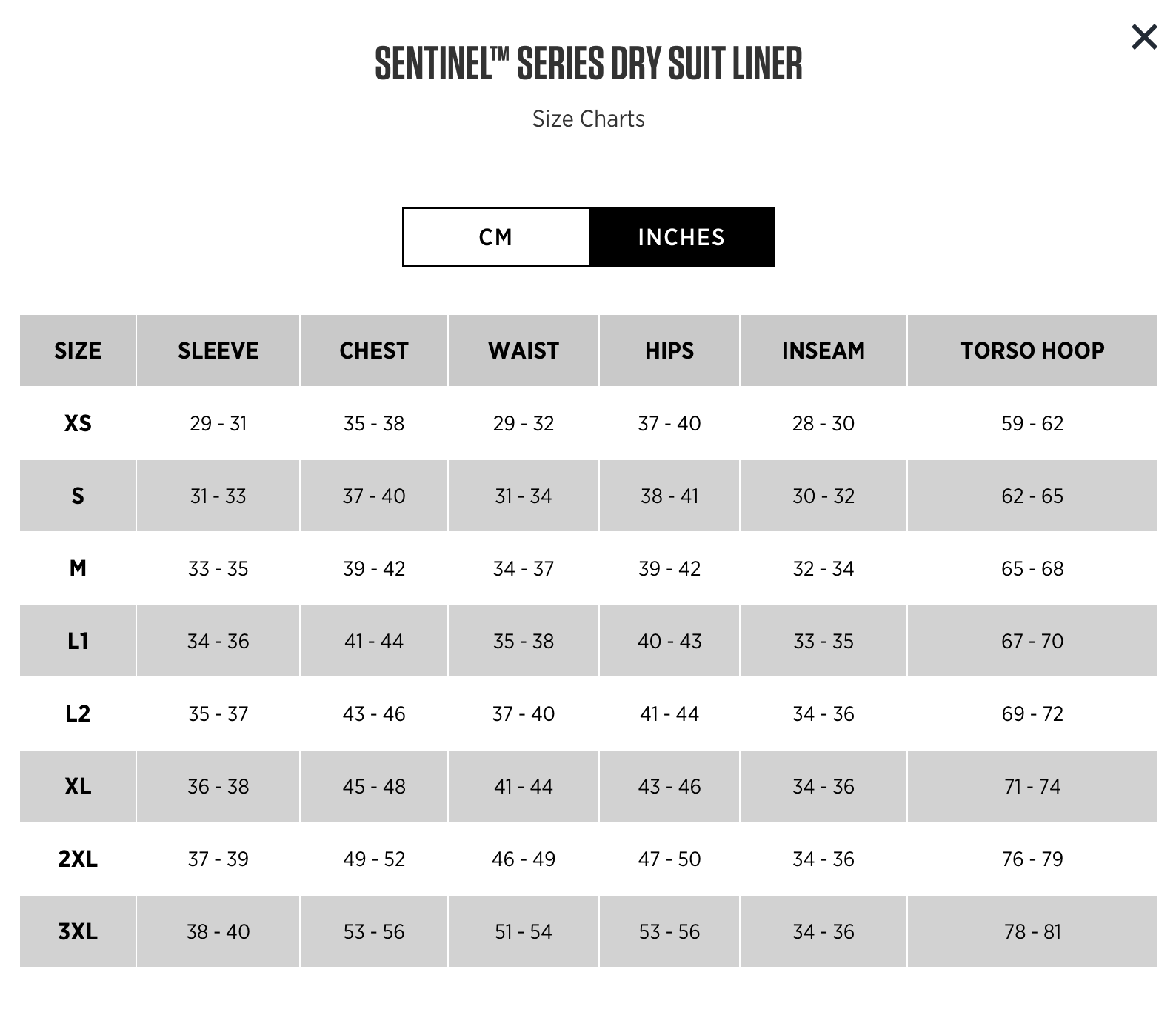
Task: Select the HIPS column header
Action: click(669, 350)
